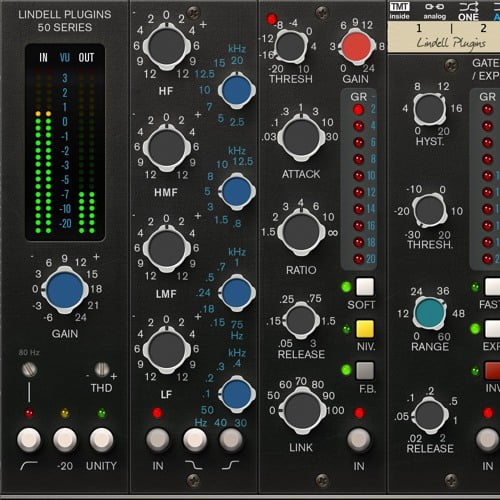
Task: Click the THD trim screw
Action: pos(102,369)
